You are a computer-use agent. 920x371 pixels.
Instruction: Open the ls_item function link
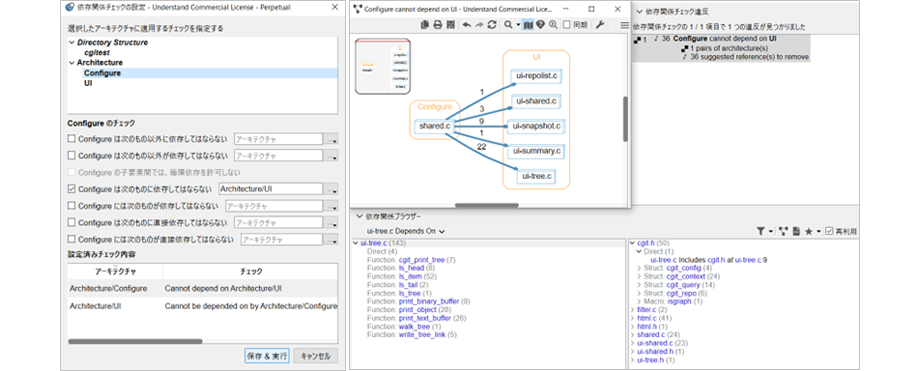[410, 276]
